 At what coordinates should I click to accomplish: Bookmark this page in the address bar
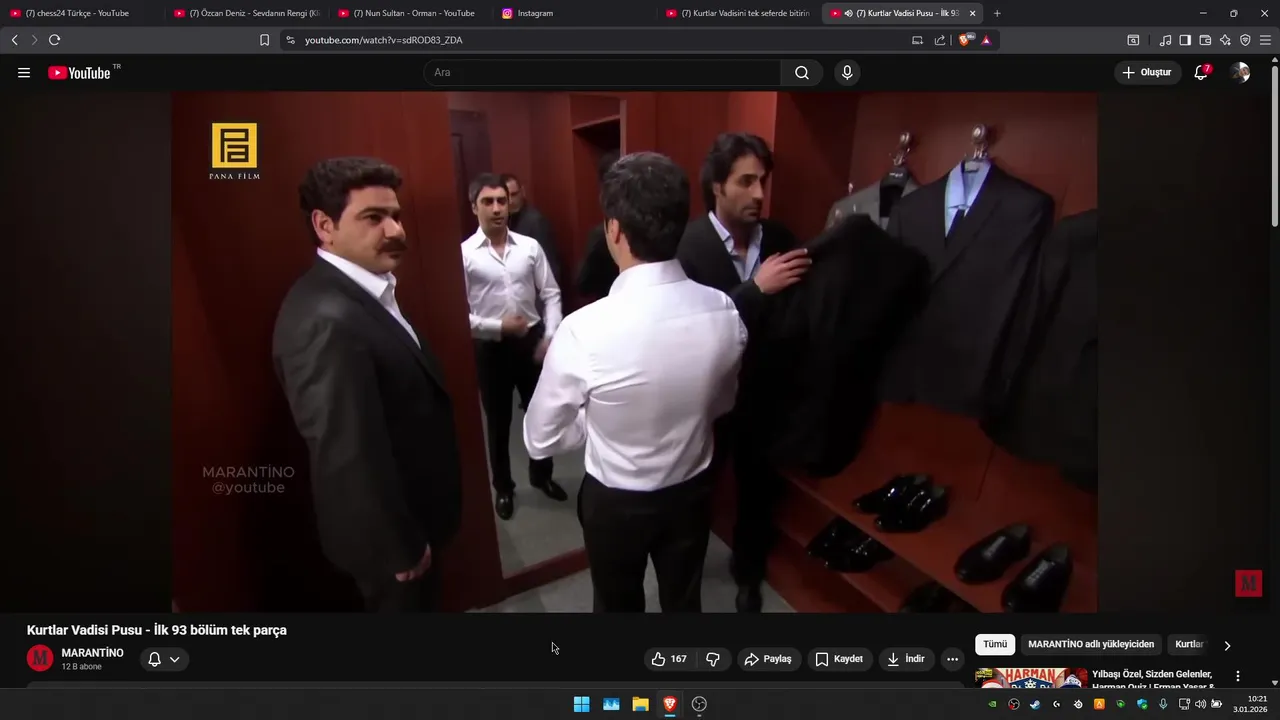[264, 40]
